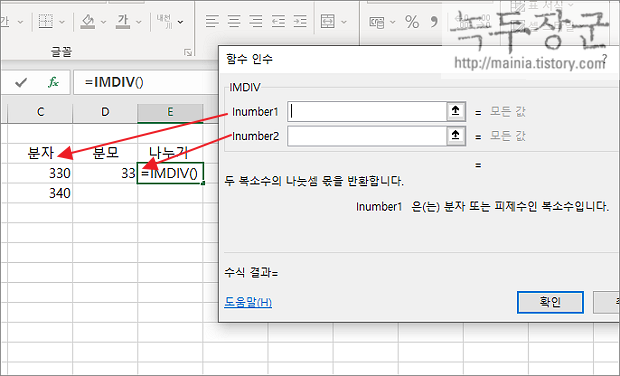Open the borders dropdown arrow
The width and height of the screenshot is (620, 376).
pos(62,22)
